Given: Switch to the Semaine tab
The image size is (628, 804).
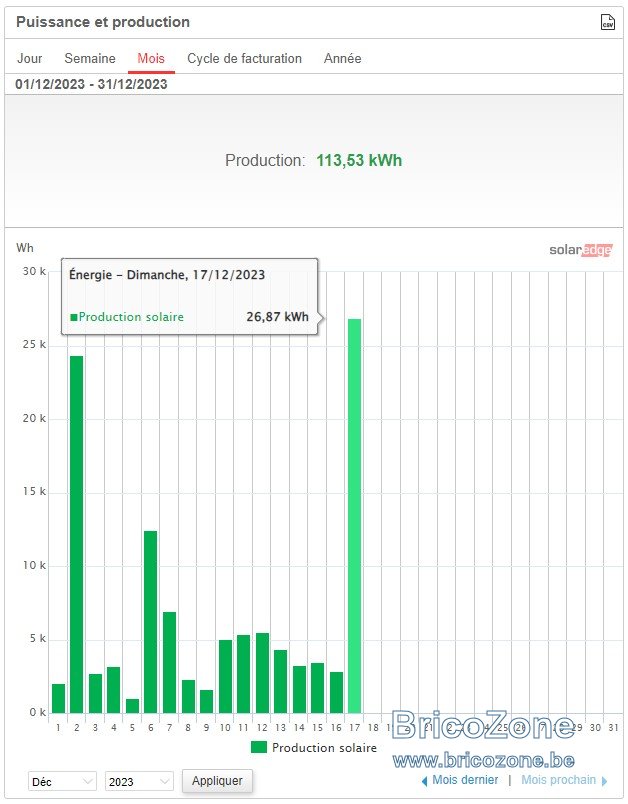Looking at the screenshot, I should [90, 58].
